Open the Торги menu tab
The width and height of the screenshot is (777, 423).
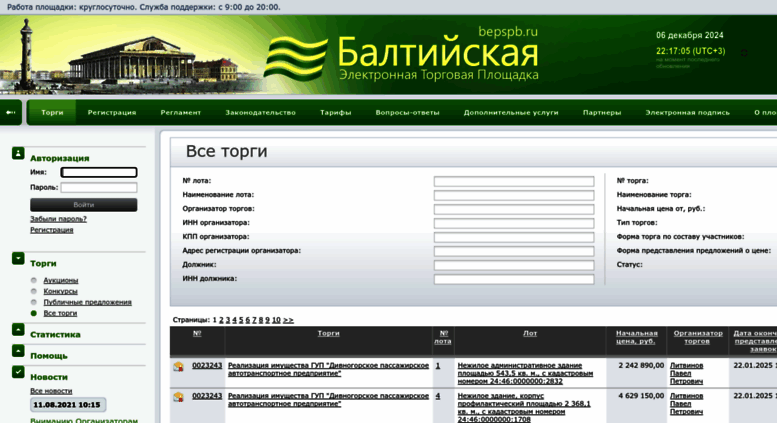point(52,112)
